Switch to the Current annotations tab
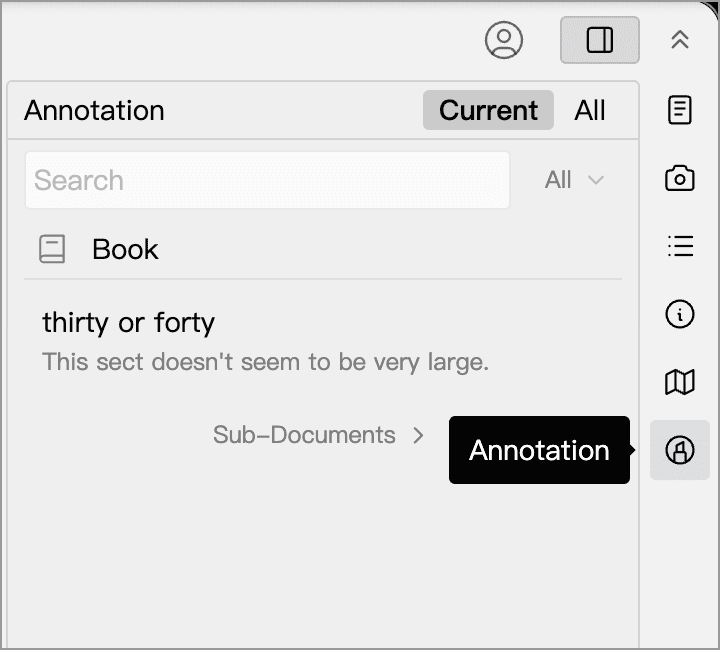720x650 pixels. click(x=488, y=110)
